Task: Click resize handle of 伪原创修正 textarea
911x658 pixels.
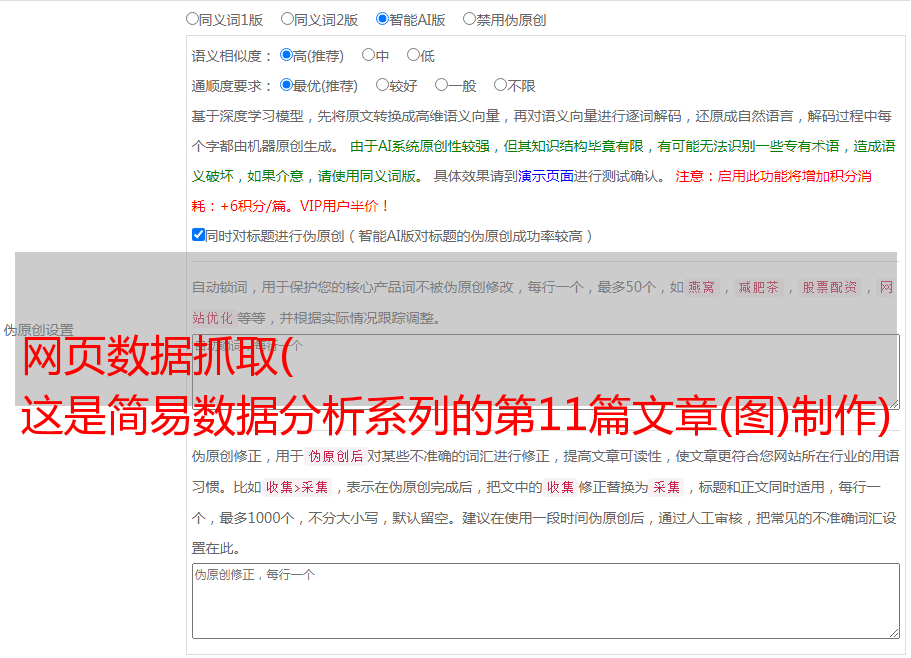Action: pos(894,633)
